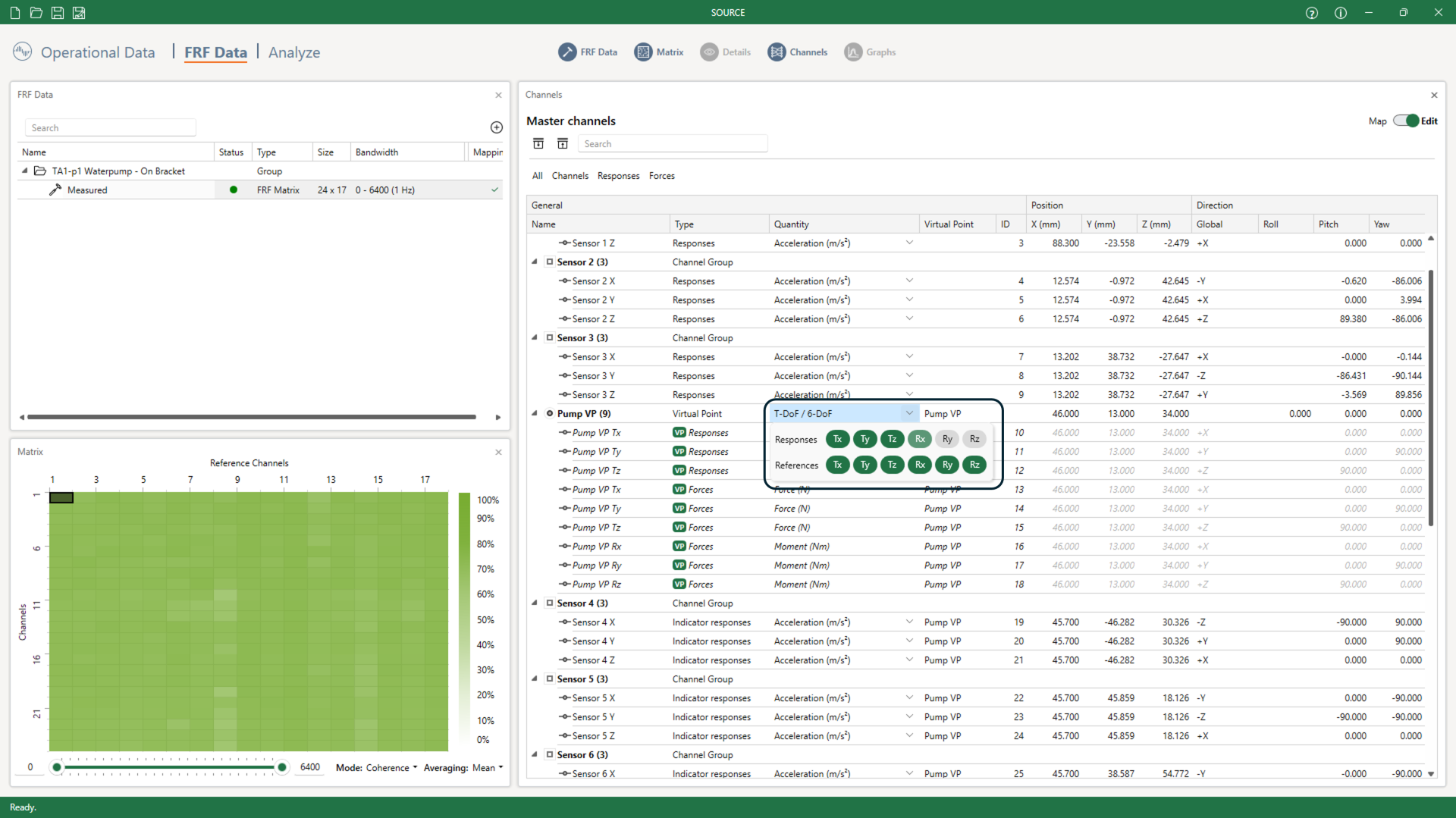Viewport: 1456px width, 818px height.
Task: Click the open folder icon
Action: [36, 12]
